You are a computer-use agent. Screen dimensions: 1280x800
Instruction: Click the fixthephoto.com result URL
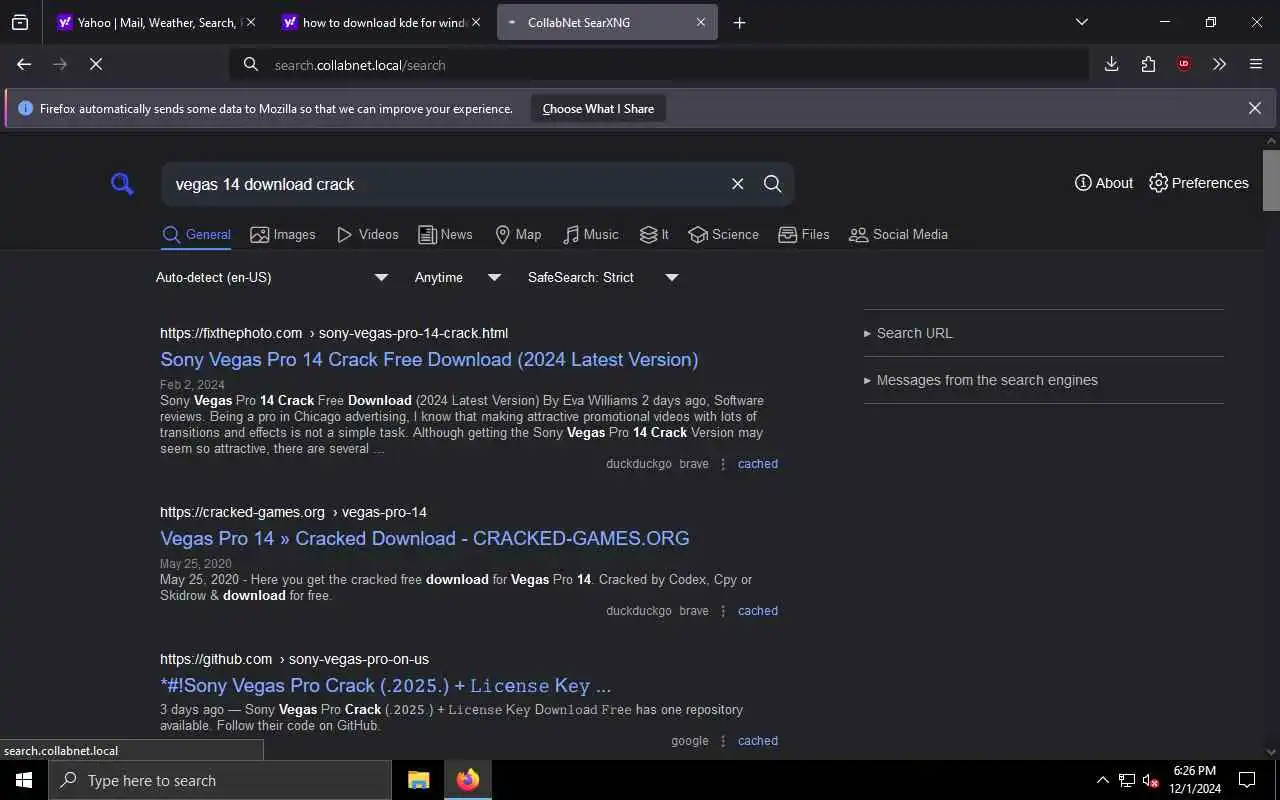coord(334,333)
